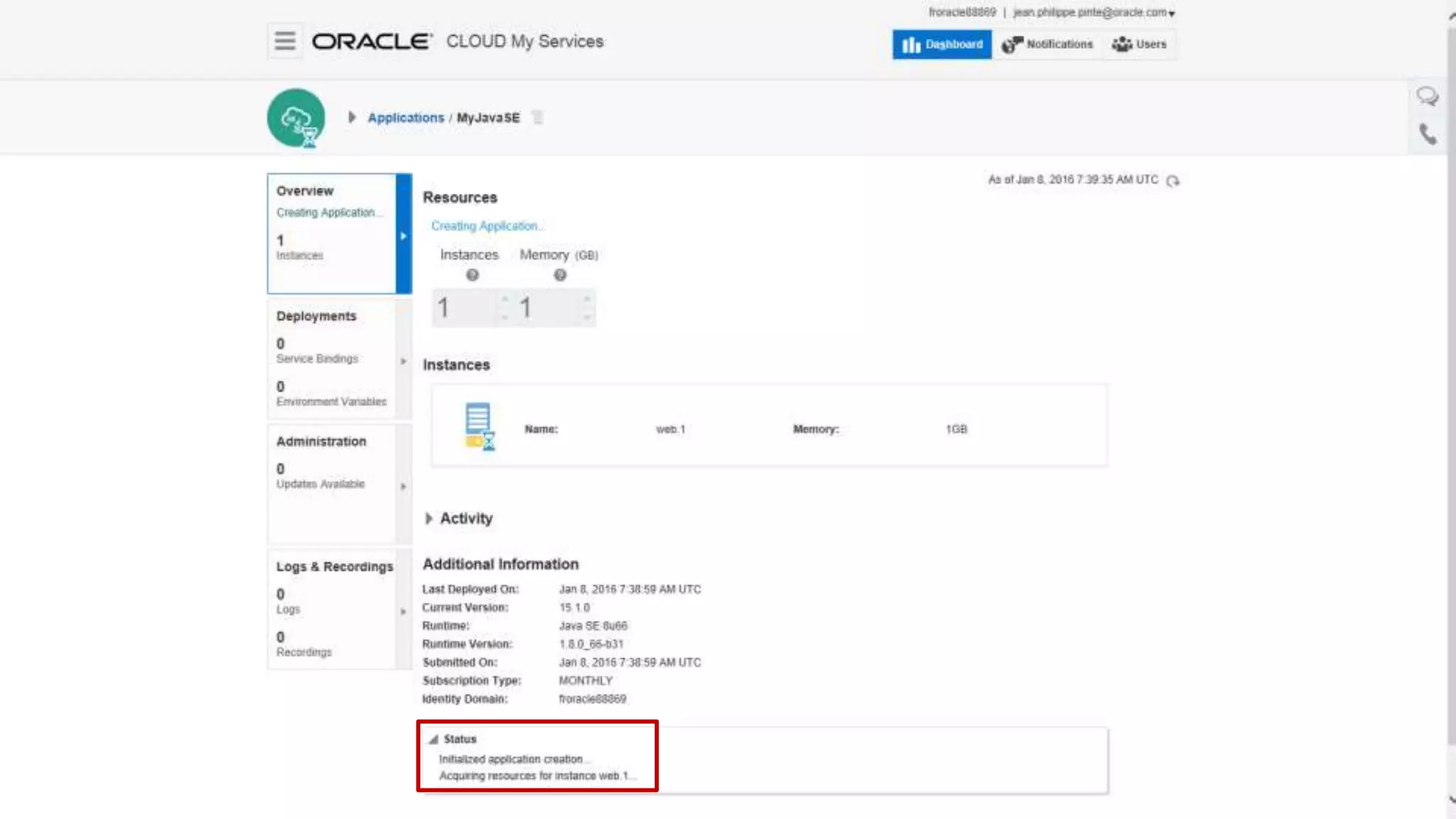Screen dimensions: 1456x819
Task: Click the 1GB memory value
Action: tap(956, 429)
